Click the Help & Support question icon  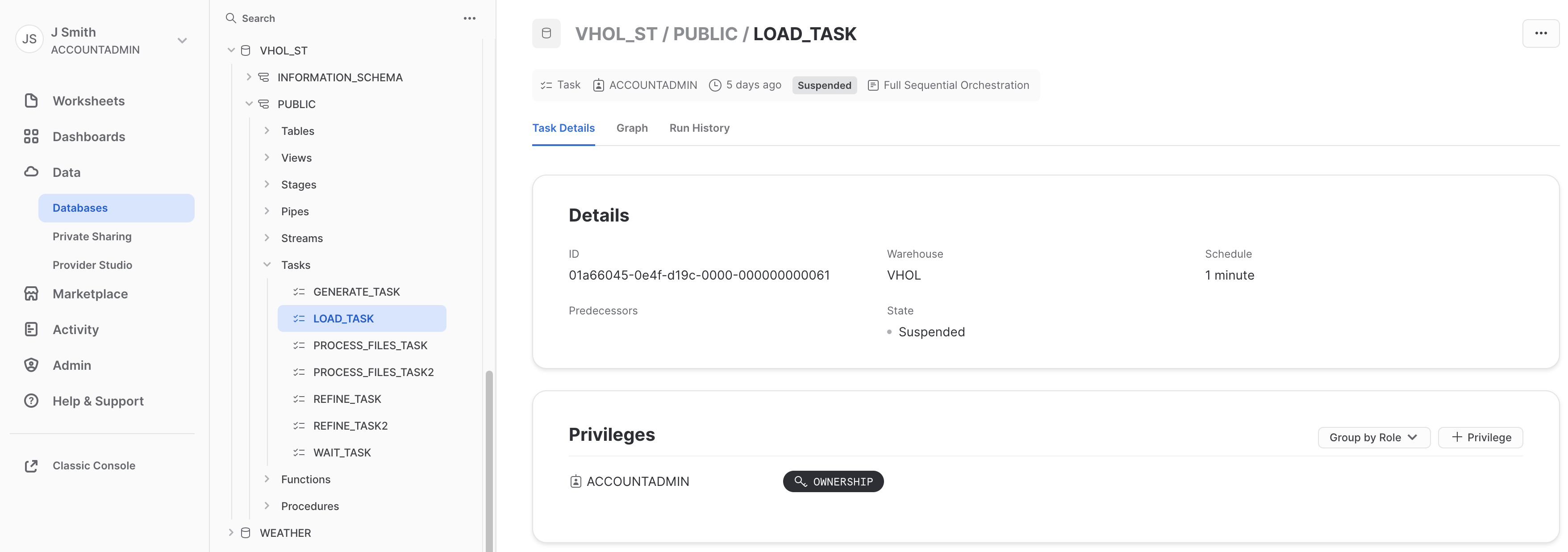(x=31, y=401)
